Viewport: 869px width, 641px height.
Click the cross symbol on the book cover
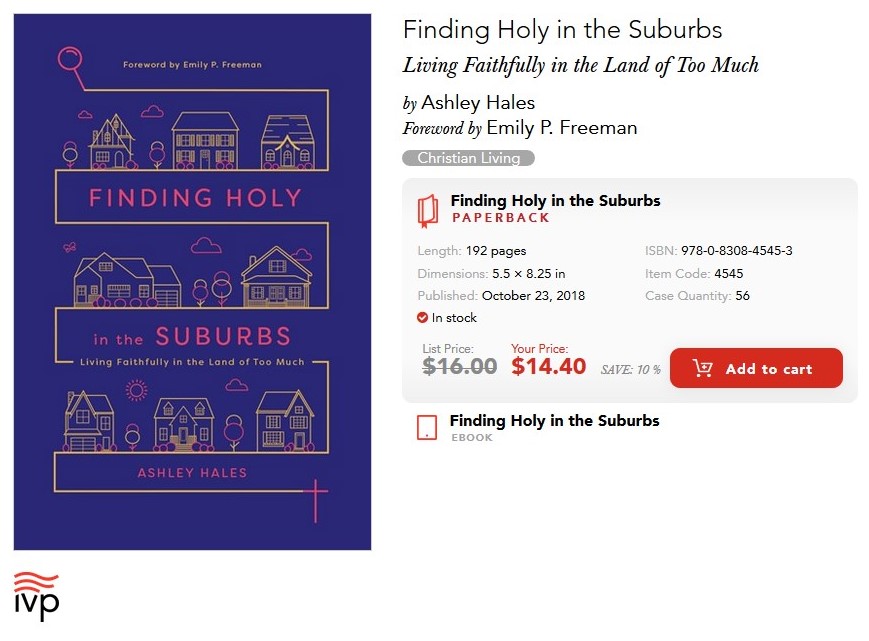tap(315, 500)
